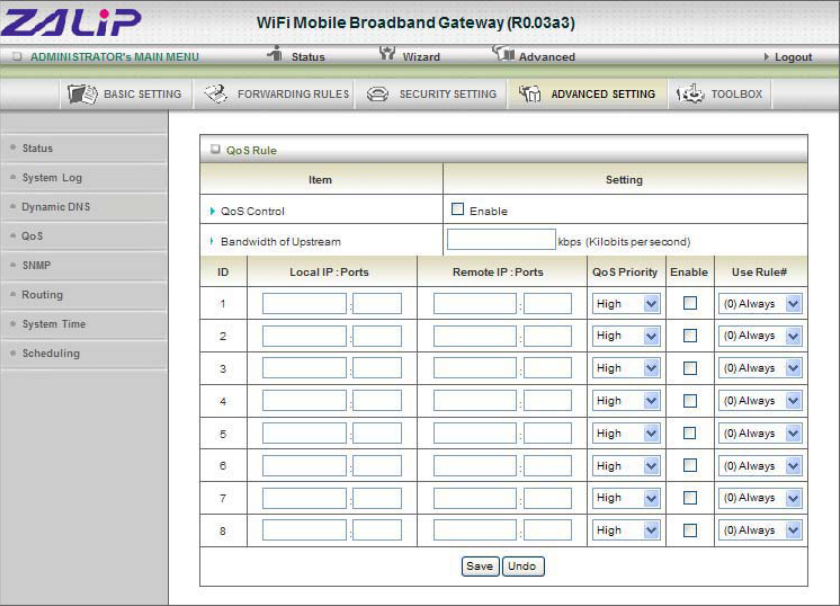Open QoS Priority dropdown for rule 8
Viewport: 840px width, 606px height.
point(626,530)
